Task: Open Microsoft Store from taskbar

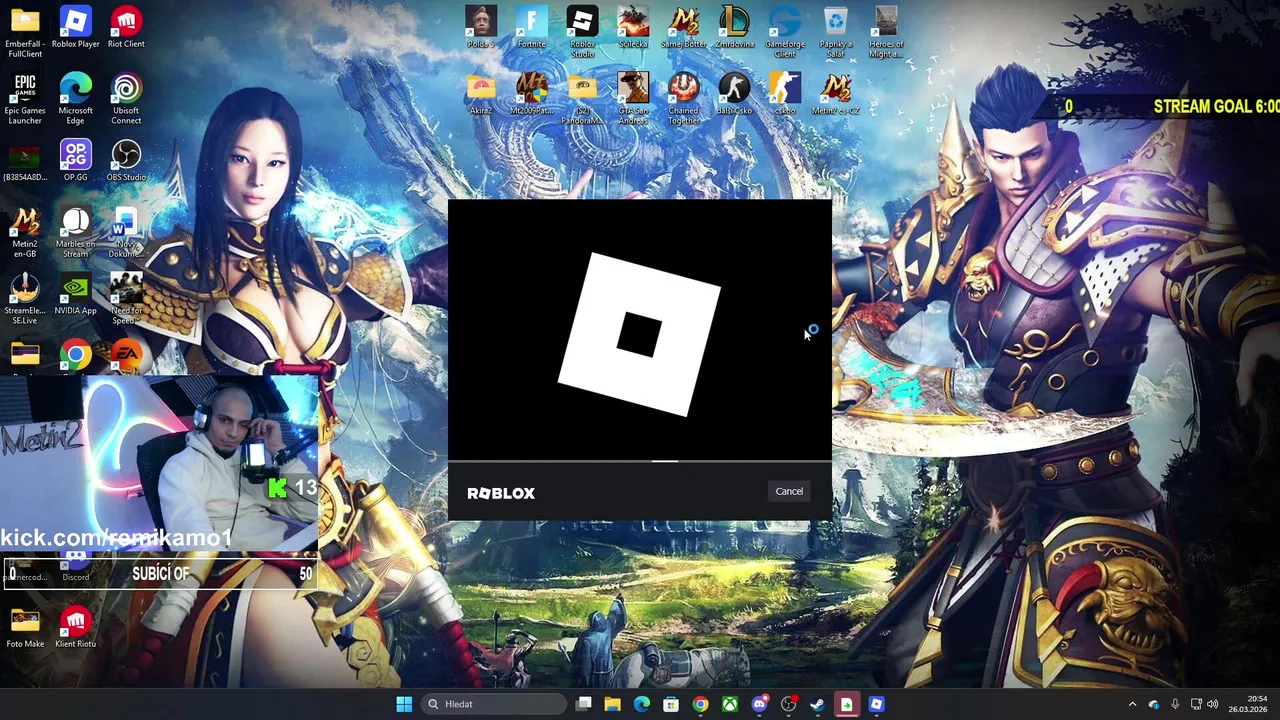Action: click(671, 704)
